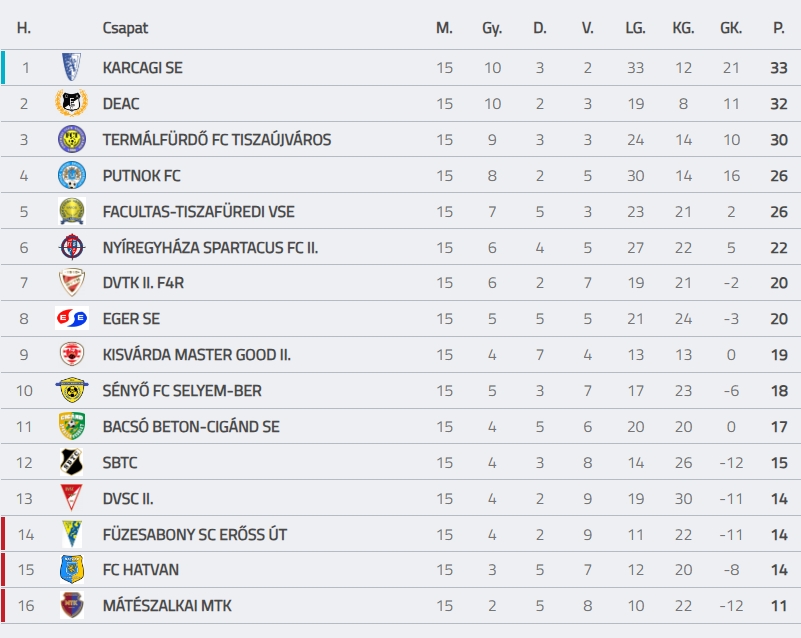The height and width of the screenshot is (638, 801).
Task: Sort by GK. goal difference header
Action: (x=731, y=28)
